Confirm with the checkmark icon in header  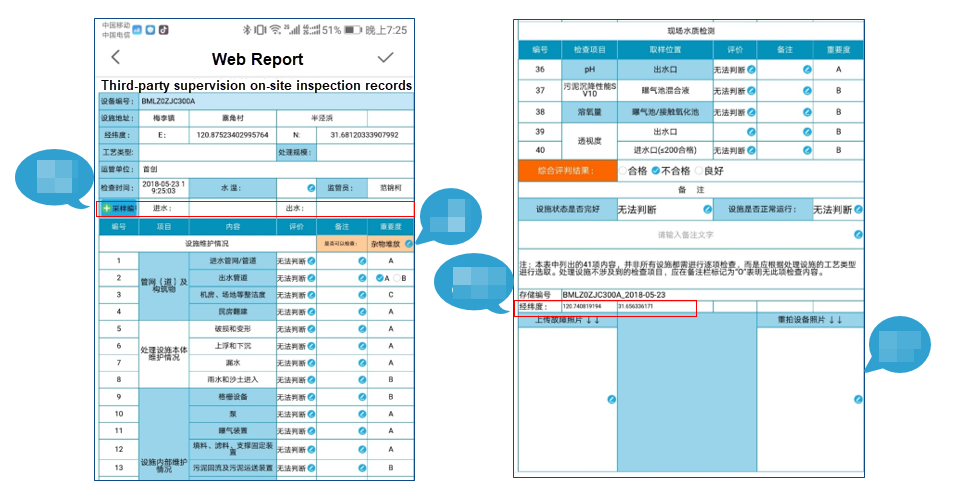pyautogui.click(x=385, y=57)
